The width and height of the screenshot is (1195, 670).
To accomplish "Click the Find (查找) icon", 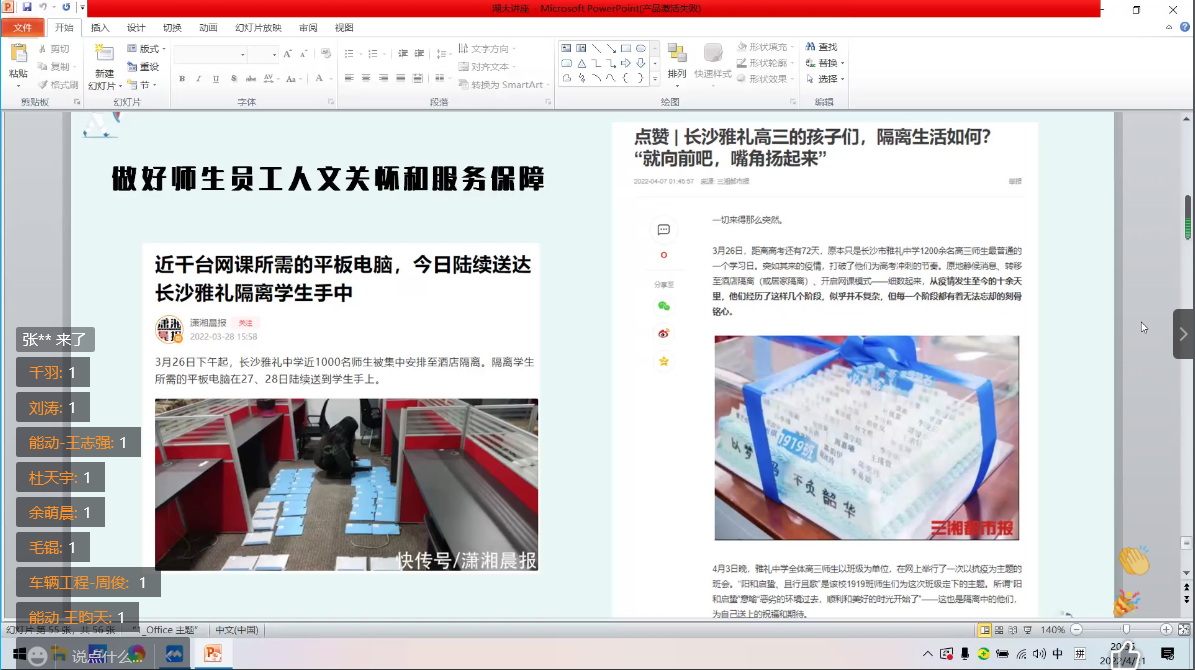I will click(x=822, y=47).
